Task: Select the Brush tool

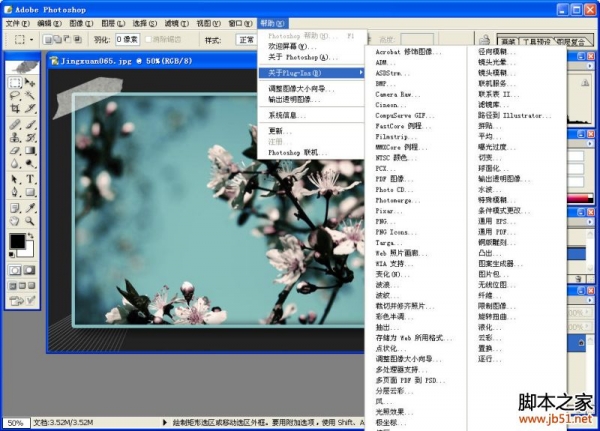Action: (30, 124)
